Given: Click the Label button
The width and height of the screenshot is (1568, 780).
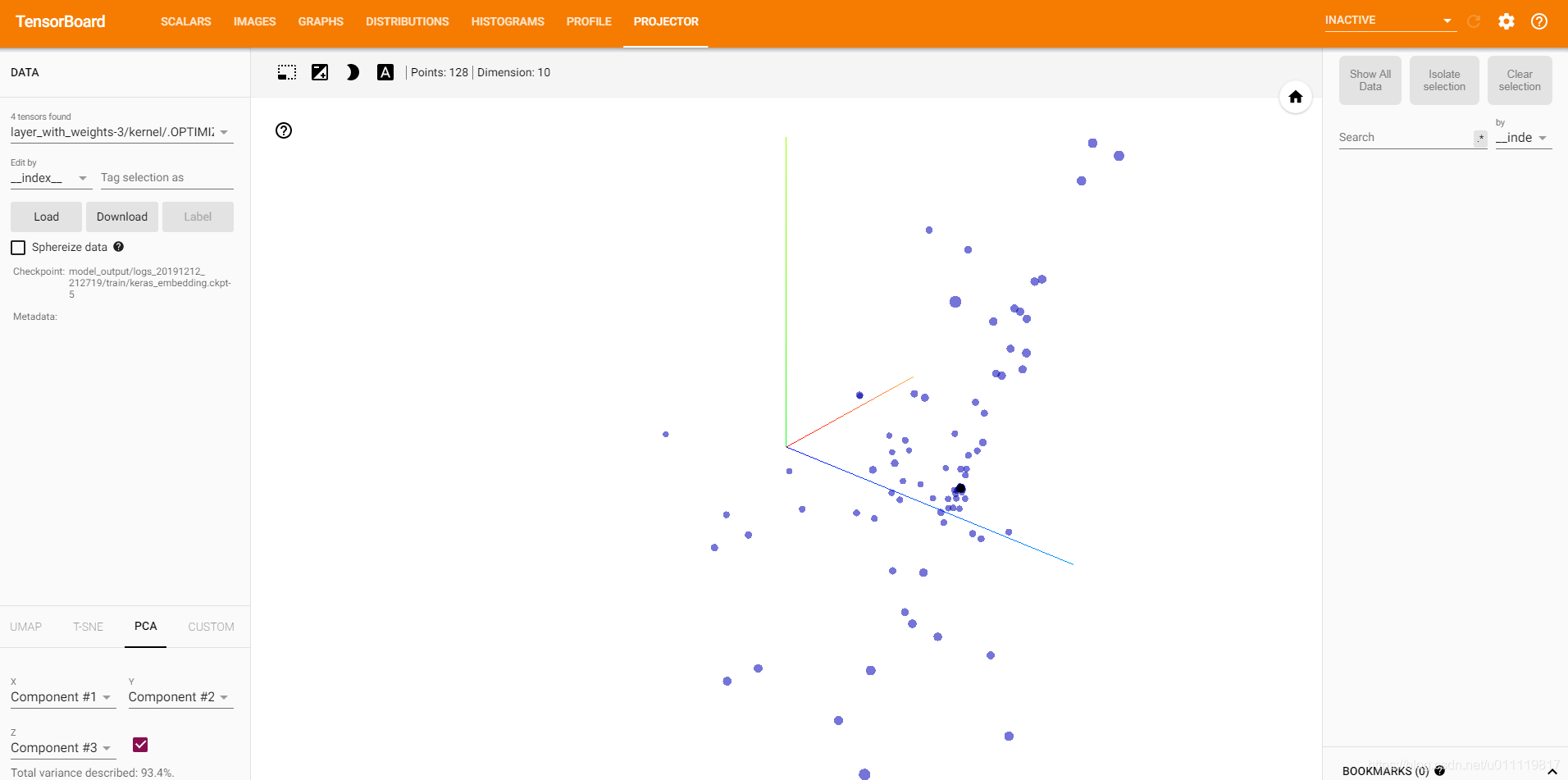Looking at the screenshot, I should (198, 217).
